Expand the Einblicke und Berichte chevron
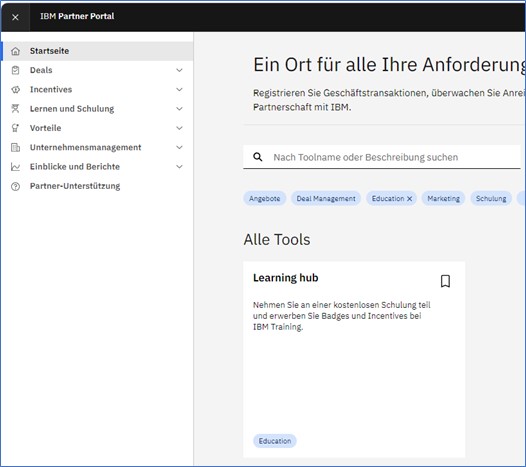 pyautogui.click(x=179, y=167)
